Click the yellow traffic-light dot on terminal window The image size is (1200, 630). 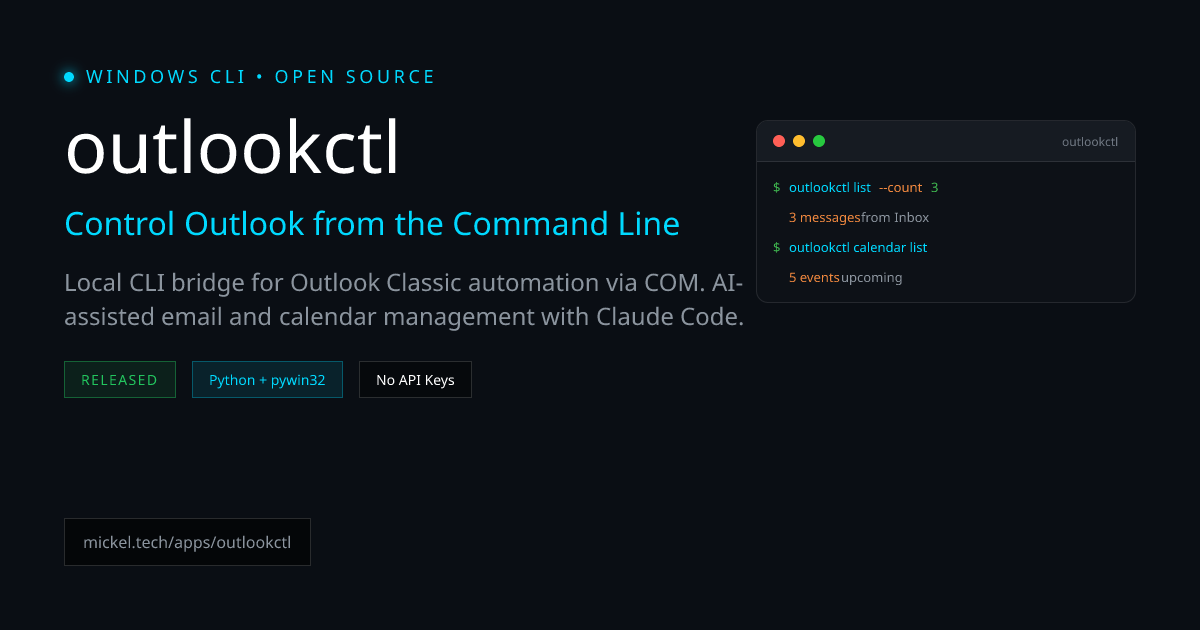pos(798,141)
